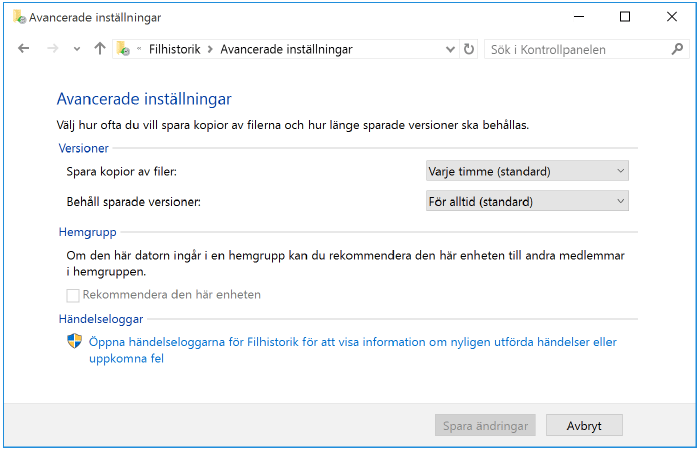700x456 pixels.
Task: Focus the Sök i Kontrollpanelen search field
Action: pos(575,49)
